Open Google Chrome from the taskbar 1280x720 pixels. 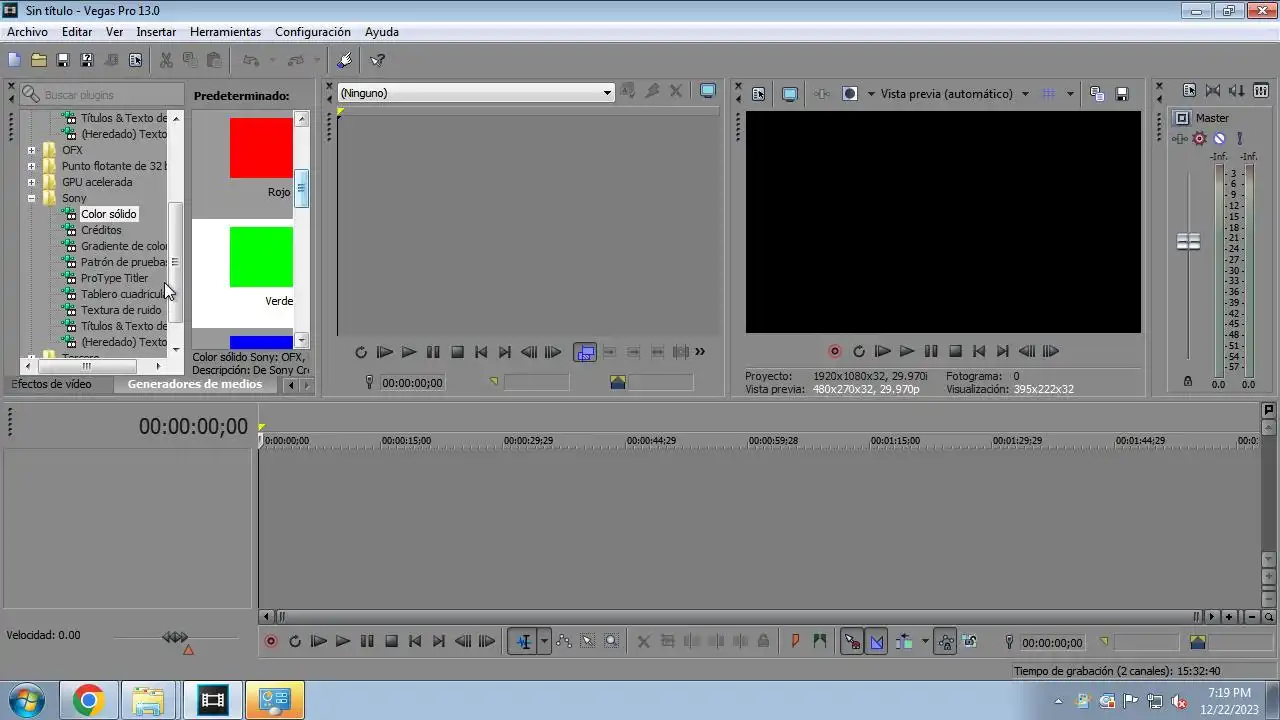88,701
